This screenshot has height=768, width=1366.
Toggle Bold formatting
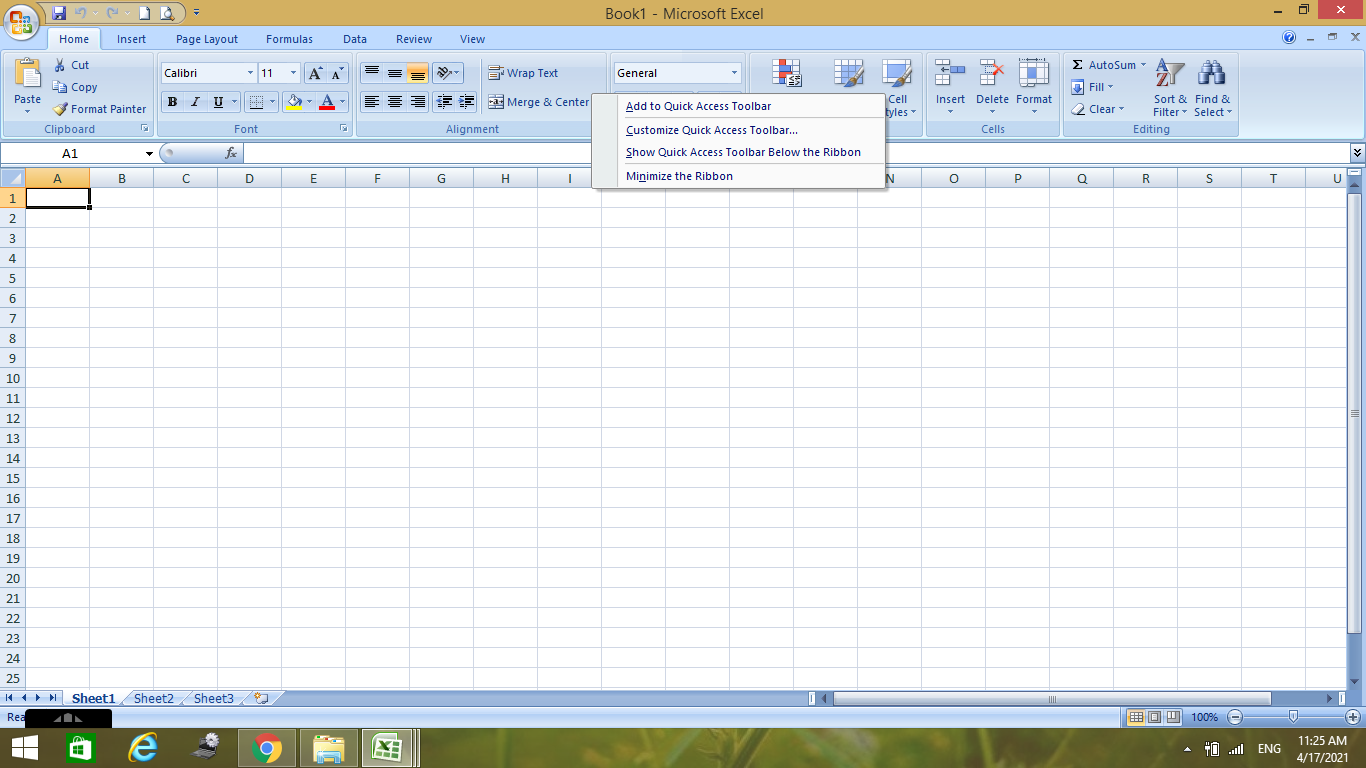coord(172,102)
